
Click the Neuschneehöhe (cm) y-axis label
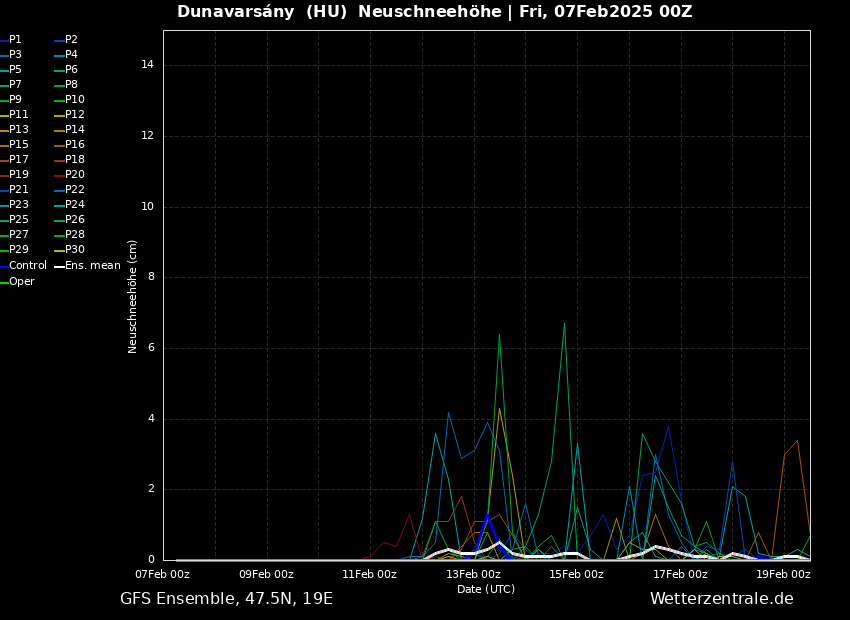click(x=133, y=296)
